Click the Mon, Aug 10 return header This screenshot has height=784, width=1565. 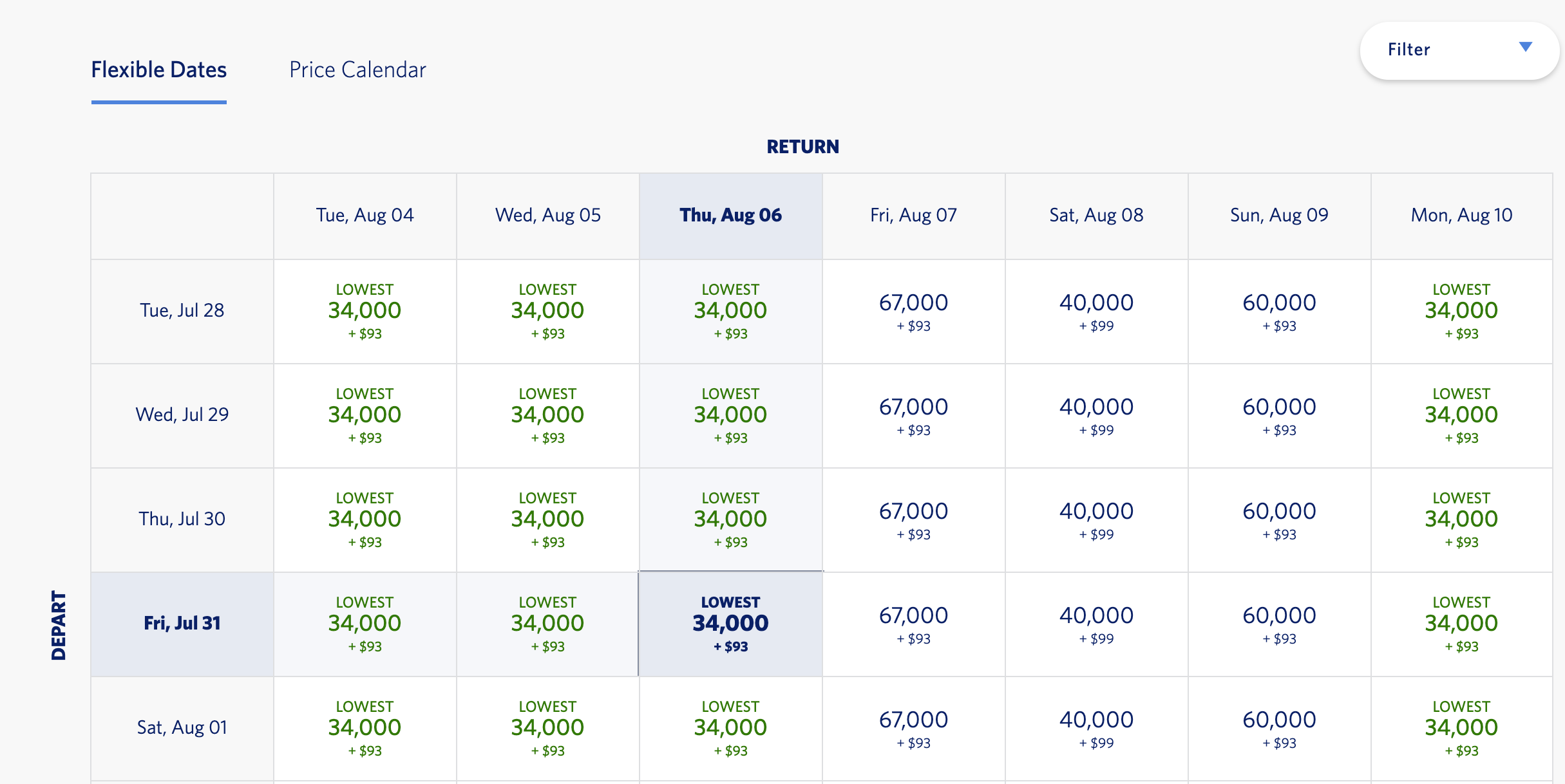tap(1461, 215)
